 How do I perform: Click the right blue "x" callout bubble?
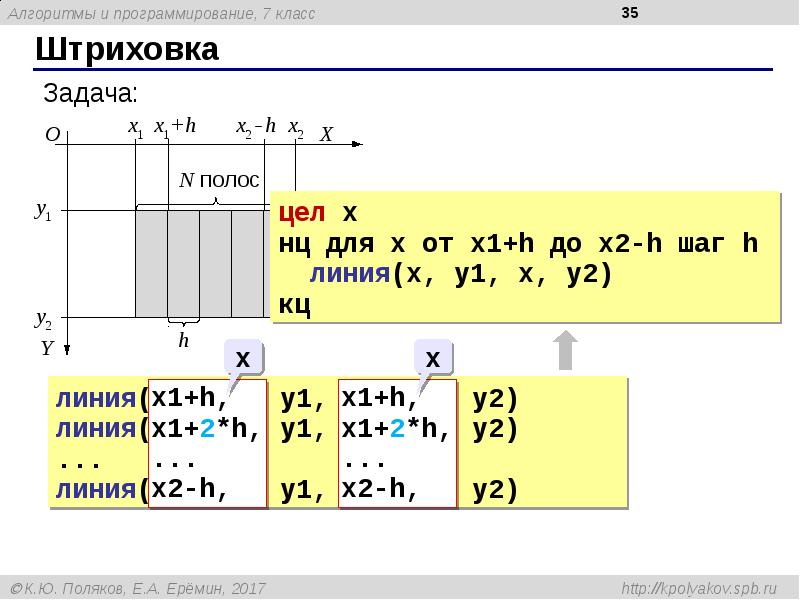[433, 358]
